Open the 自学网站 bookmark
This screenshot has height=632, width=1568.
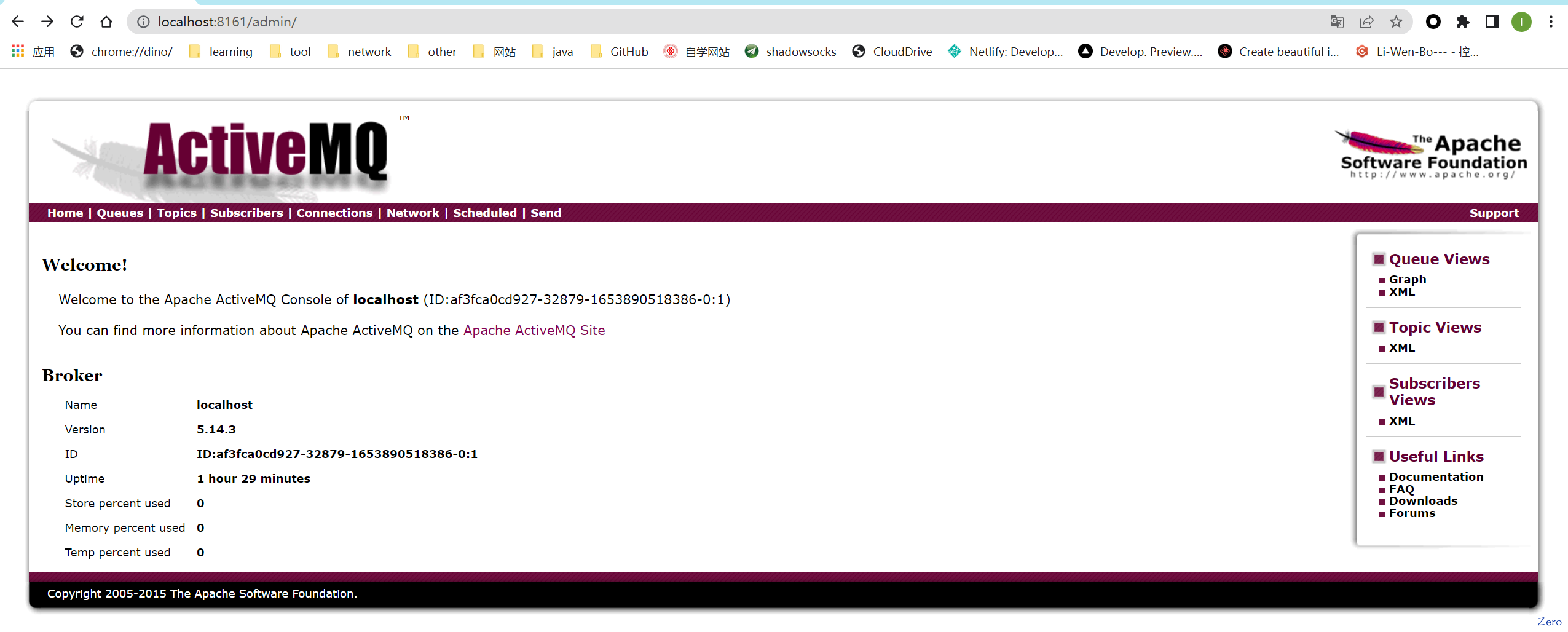(696, 52)
